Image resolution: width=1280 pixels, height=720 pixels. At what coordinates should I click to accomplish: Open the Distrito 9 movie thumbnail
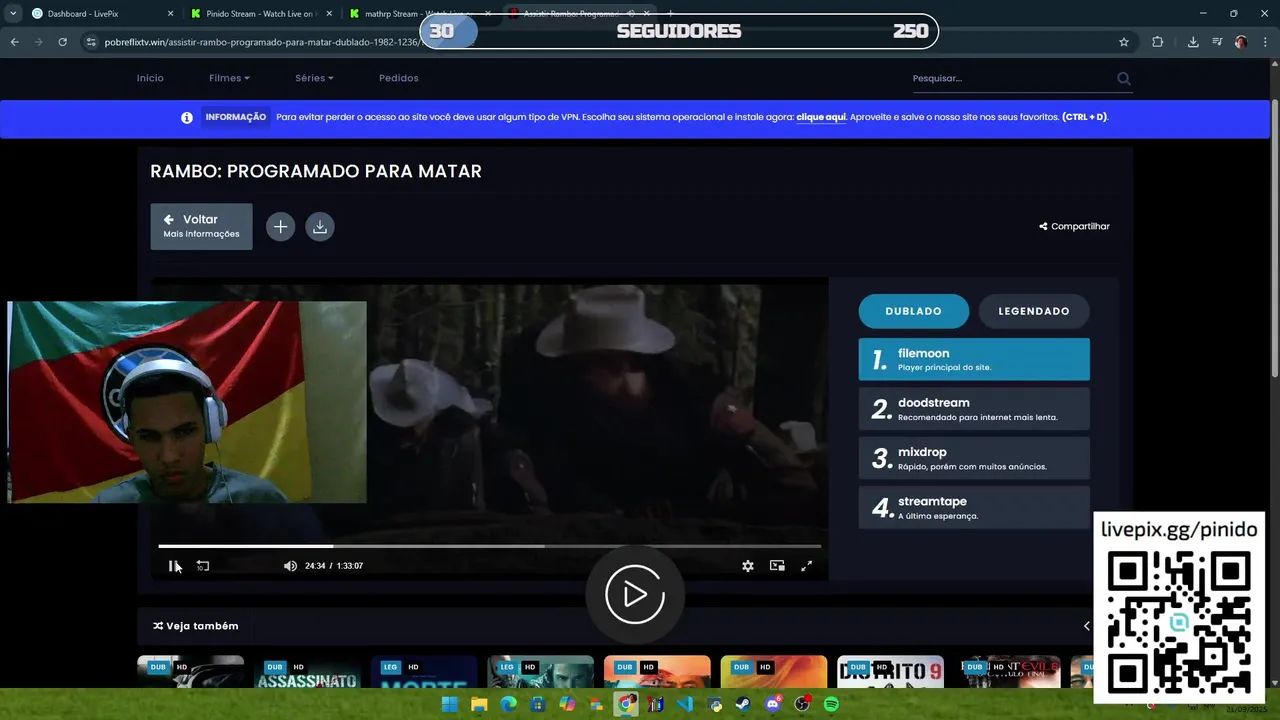click(890, 672)
